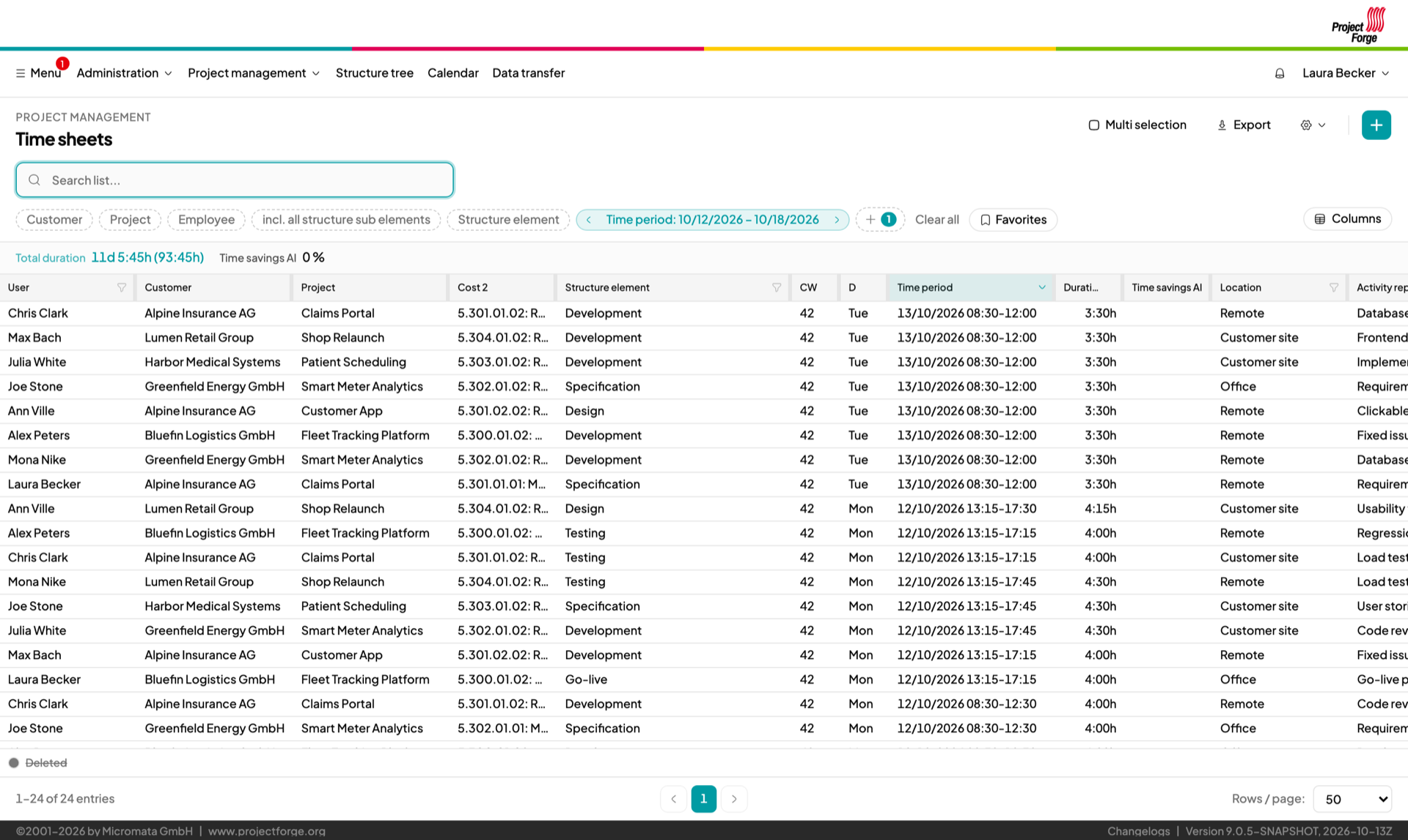Click the ProjectForge logo
Image resolution: width=1408 pixels, height=840 pixels.
pyautogui.click(x=1359, y=25)
